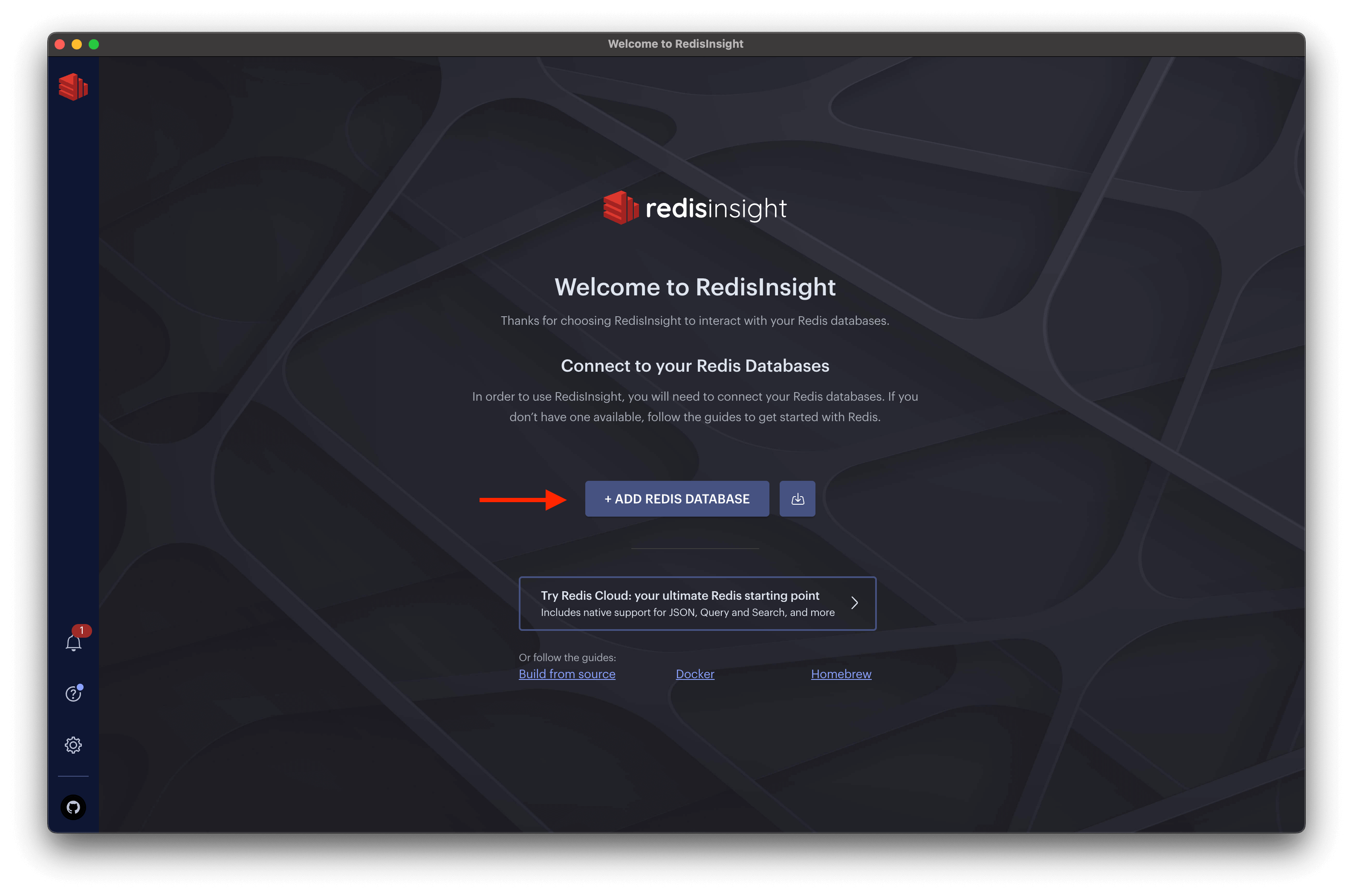Open the notifications bell
Image resolution: width=1353 pixels, height=896 pixels.
point(73,643)
